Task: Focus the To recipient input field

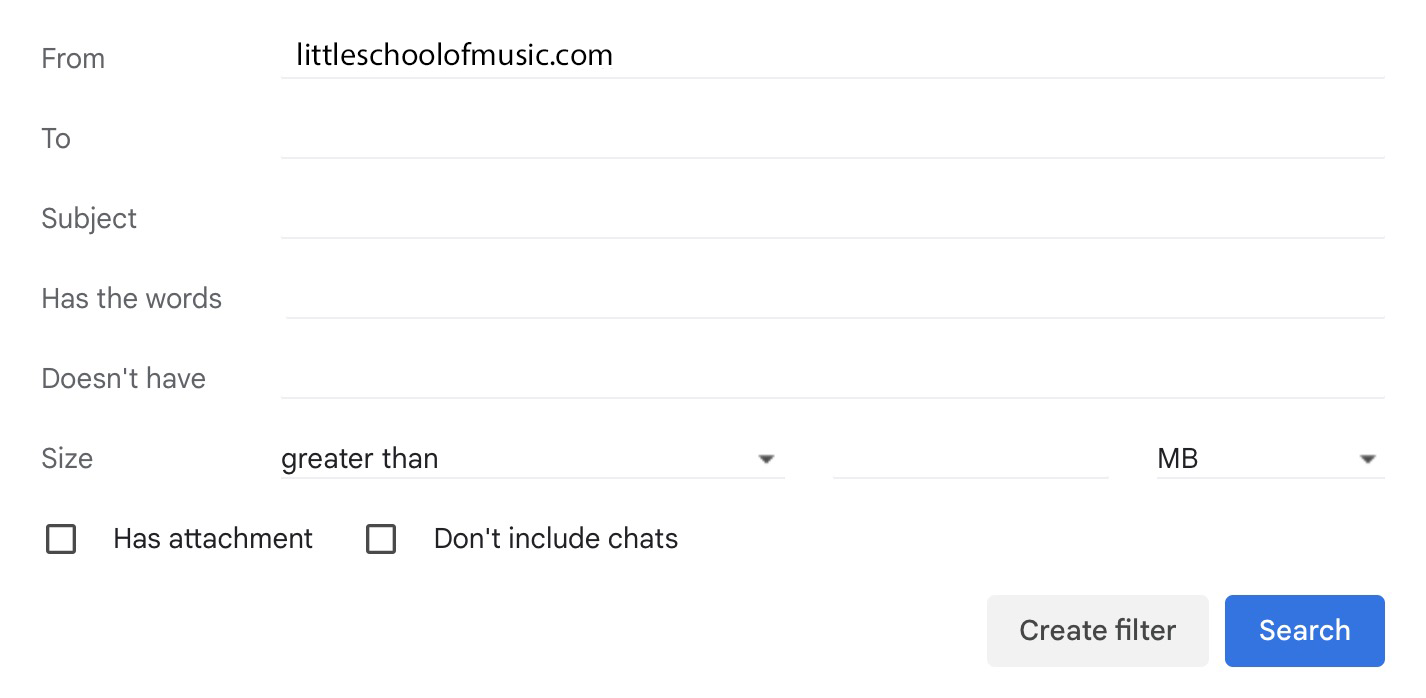Action: coord(830,137)
